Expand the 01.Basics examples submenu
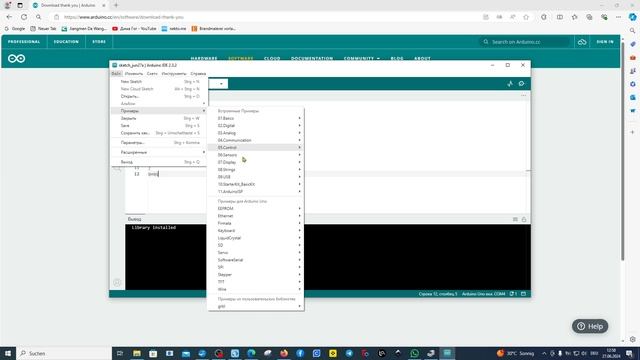 [256, 118]
